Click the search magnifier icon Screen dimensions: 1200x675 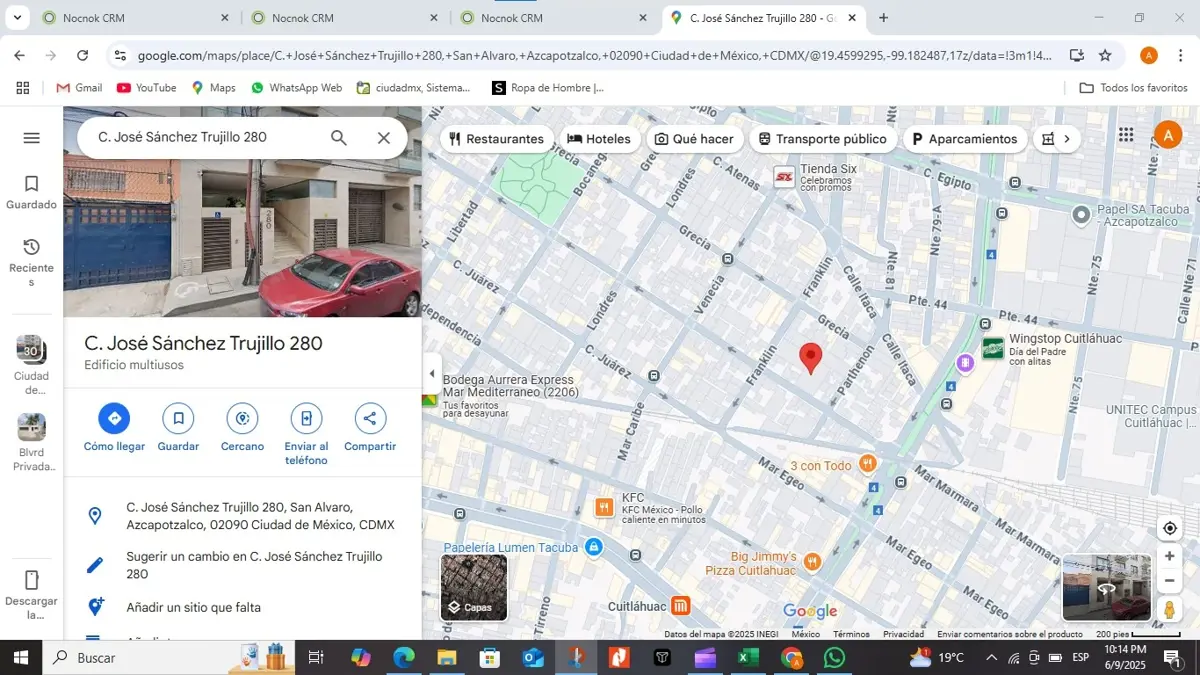click(339, 137)
